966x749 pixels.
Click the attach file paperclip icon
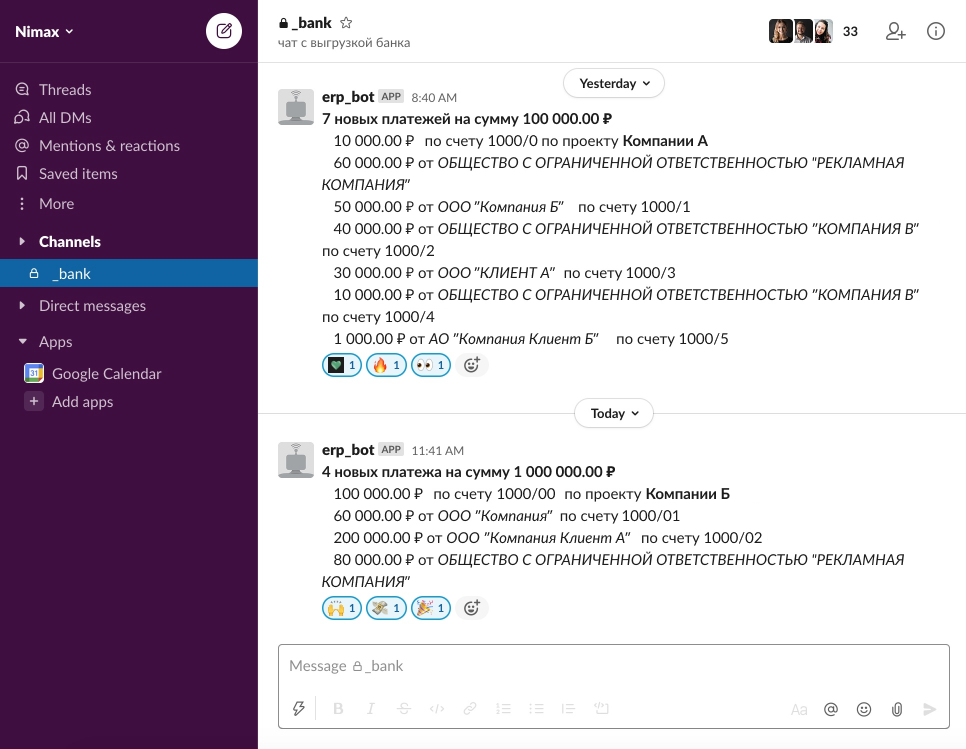click(x=897, y=709)
